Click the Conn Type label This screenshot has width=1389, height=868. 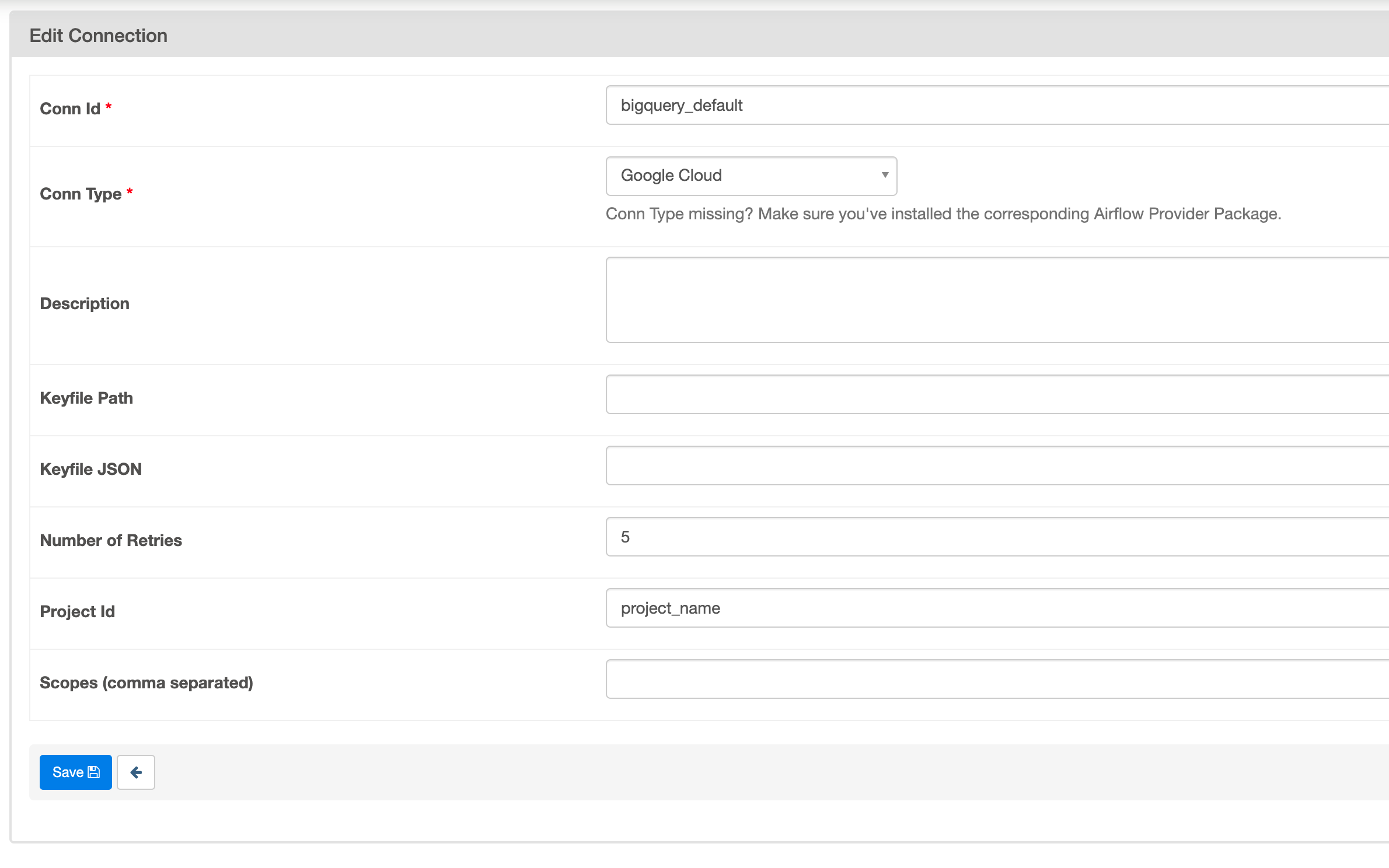[x=81, y=194]
